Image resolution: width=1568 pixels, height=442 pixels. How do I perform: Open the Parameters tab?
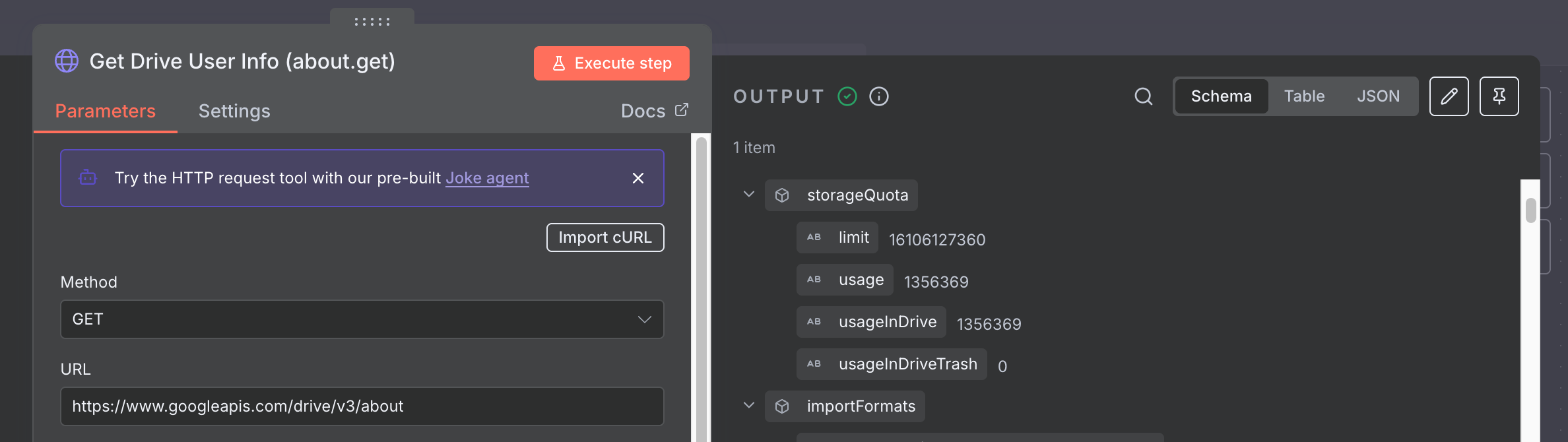[x=106, y=111]
